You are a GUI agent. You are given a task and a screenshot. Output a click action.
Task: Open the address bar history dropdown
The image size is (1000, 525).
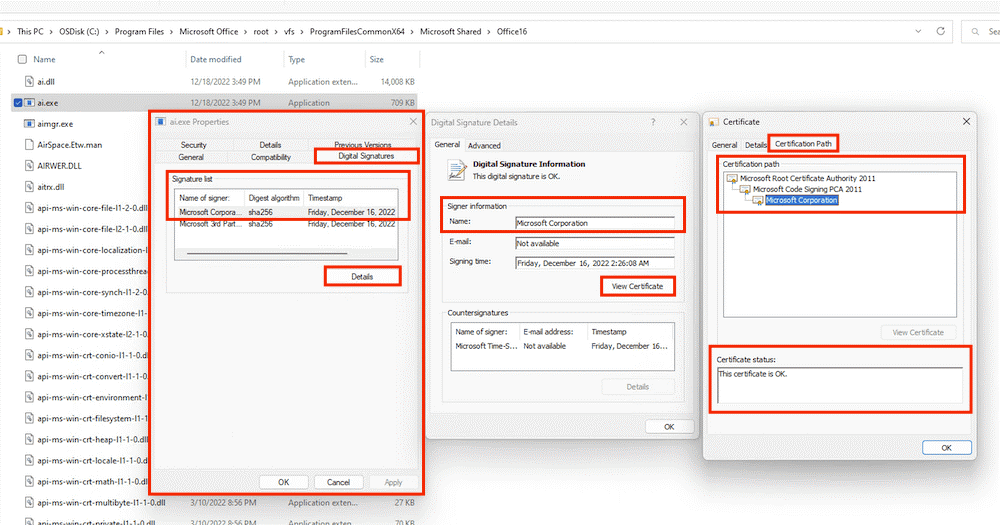[x=918, y=31]
